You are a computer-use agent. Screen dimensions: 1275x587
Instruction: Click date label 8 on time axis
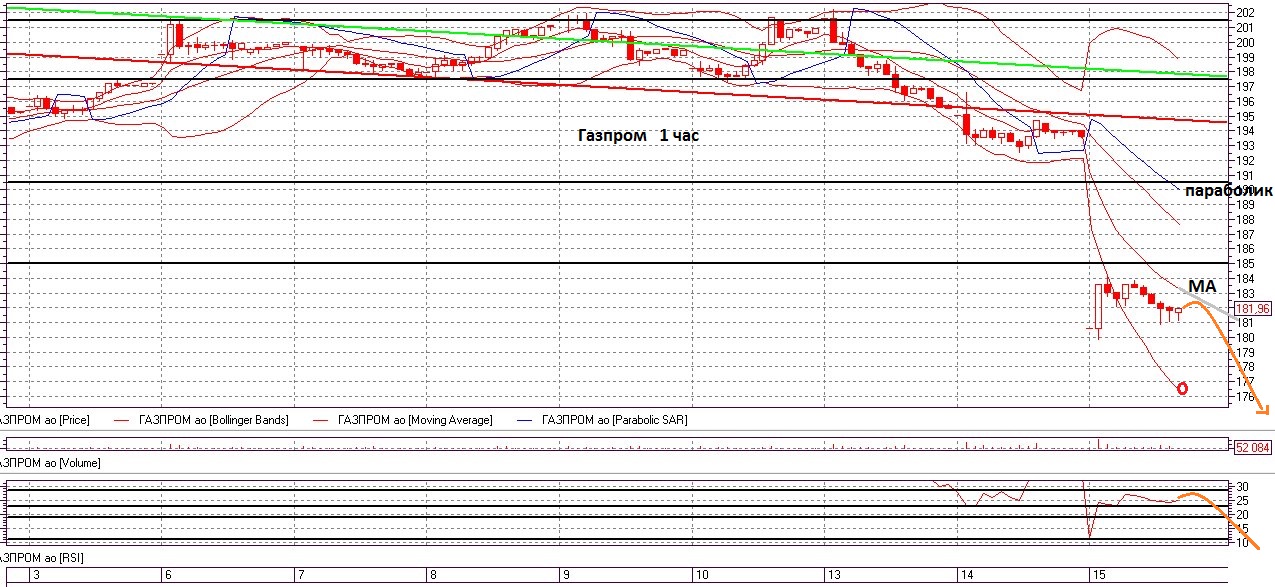click(432, 576)
